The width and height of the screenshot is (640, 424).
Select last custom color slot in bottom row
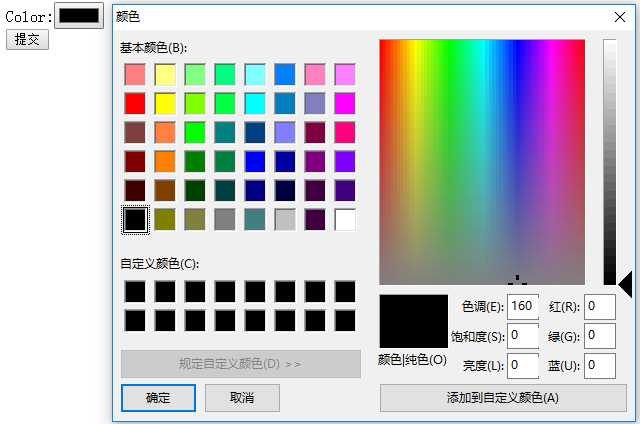(x=345, y=321)
